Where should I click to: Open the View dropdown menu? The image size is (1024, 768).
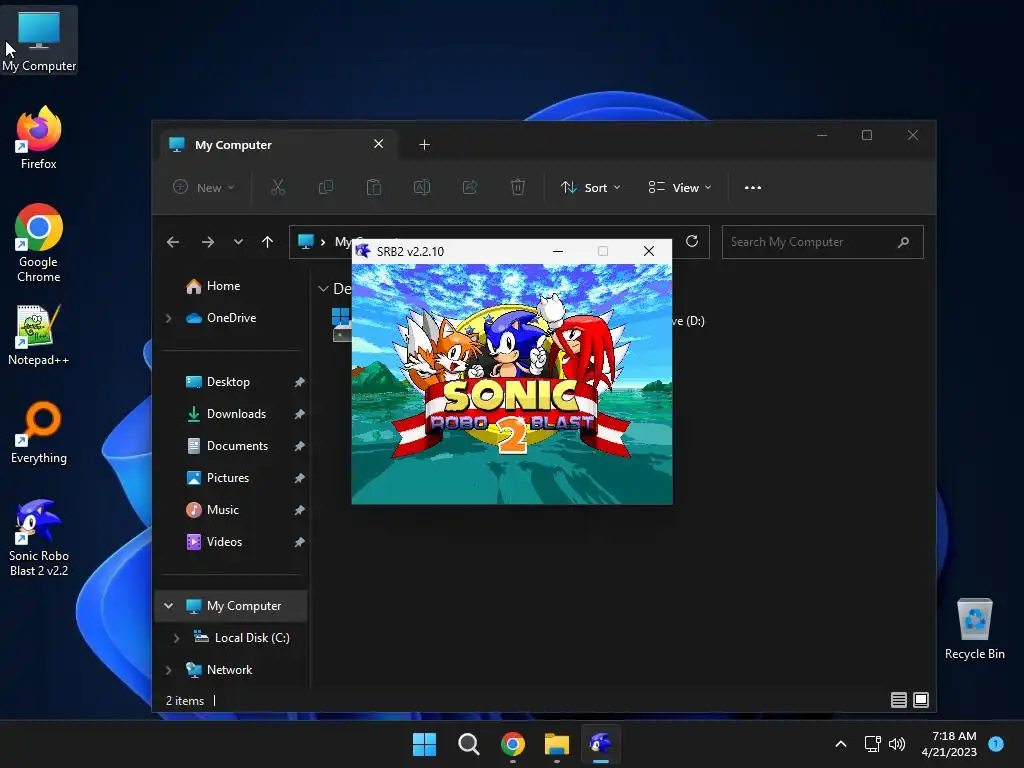click(x=680, y=187)
